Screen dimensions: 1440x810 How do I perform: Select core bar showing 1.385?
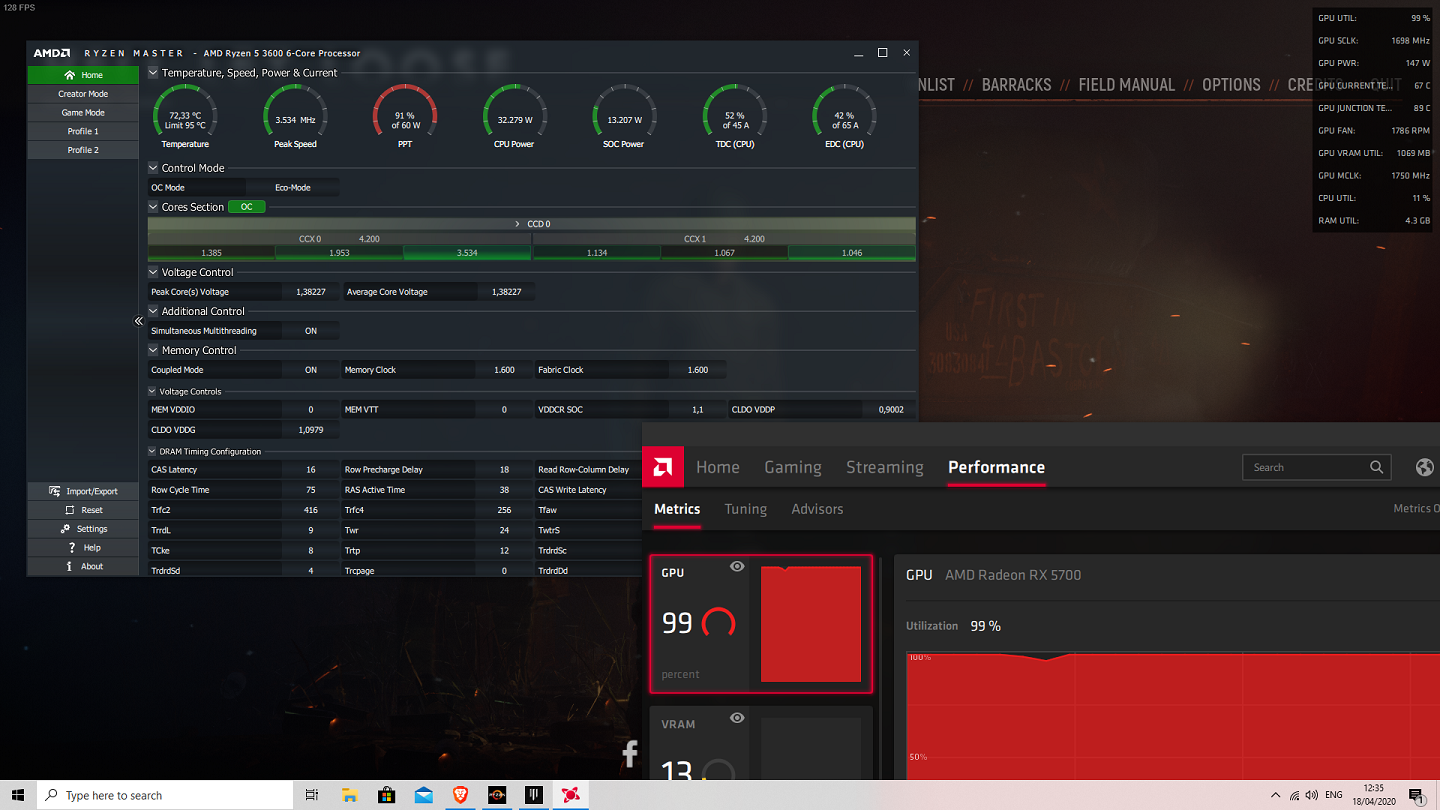tap(211, 253)
